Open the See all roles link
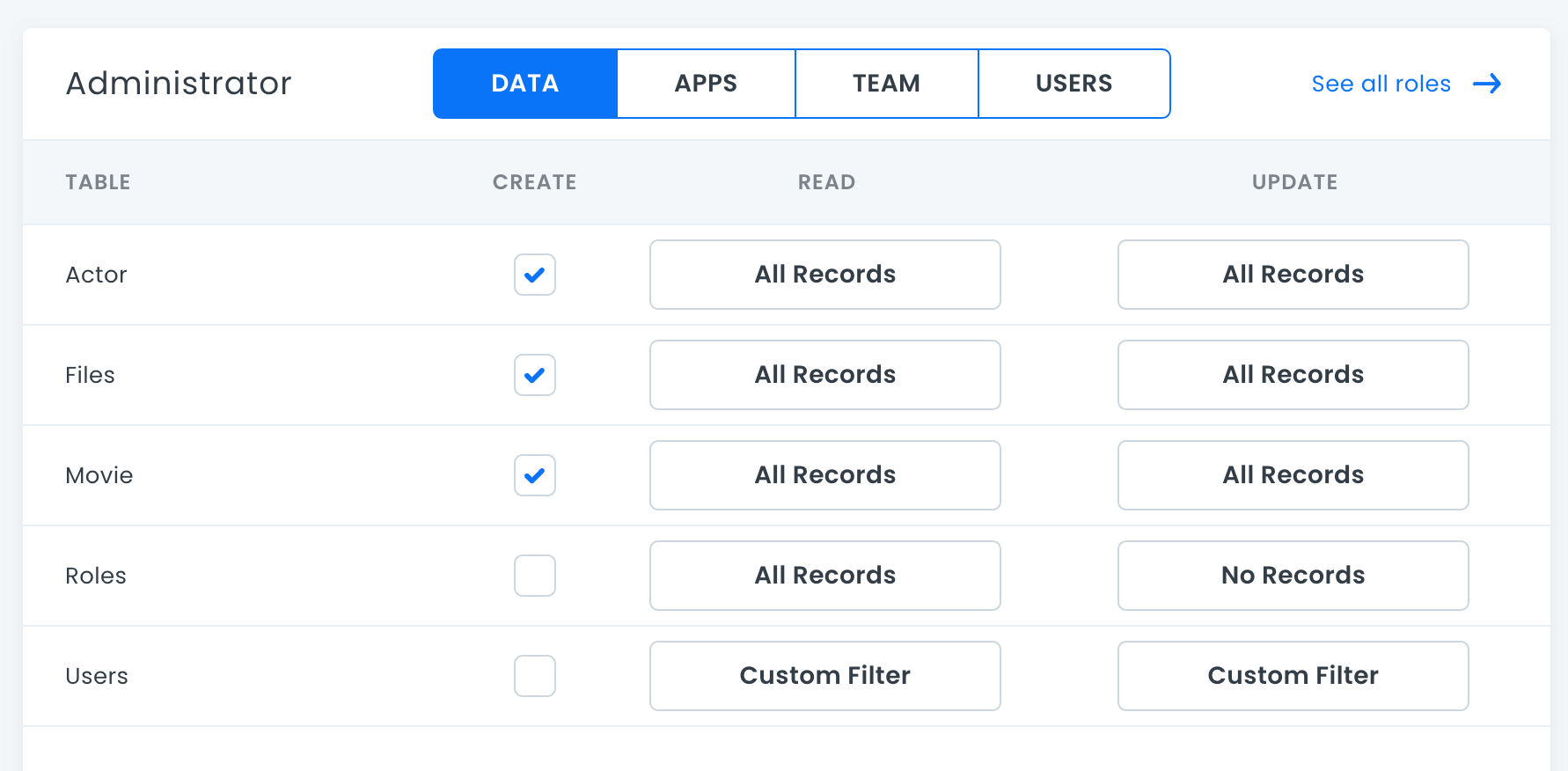The image size is (1568, 771). coord(1381,84)
